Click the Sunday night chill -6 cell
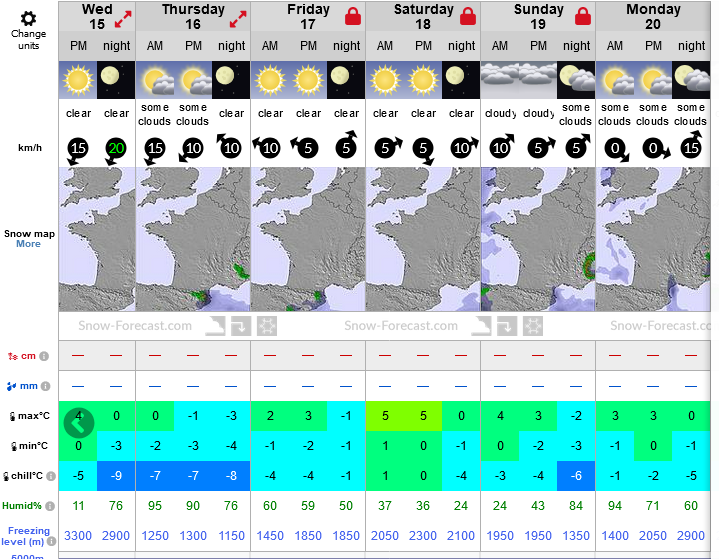This screenshot has width=719, height=559. [576, 476]
